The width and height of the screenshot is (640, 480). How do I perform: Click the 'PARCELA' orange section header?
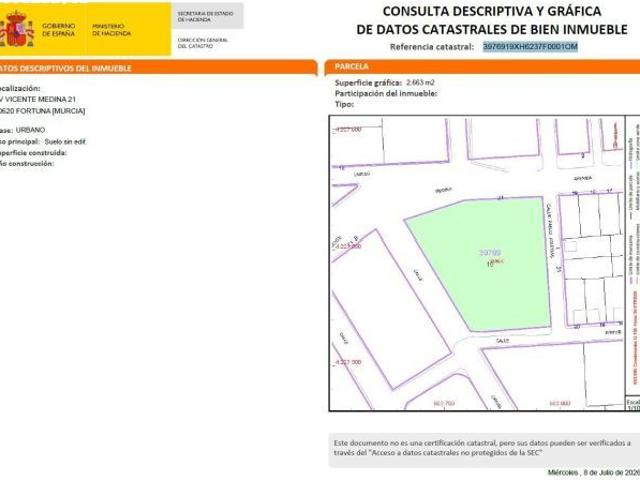tap(482, 67)
